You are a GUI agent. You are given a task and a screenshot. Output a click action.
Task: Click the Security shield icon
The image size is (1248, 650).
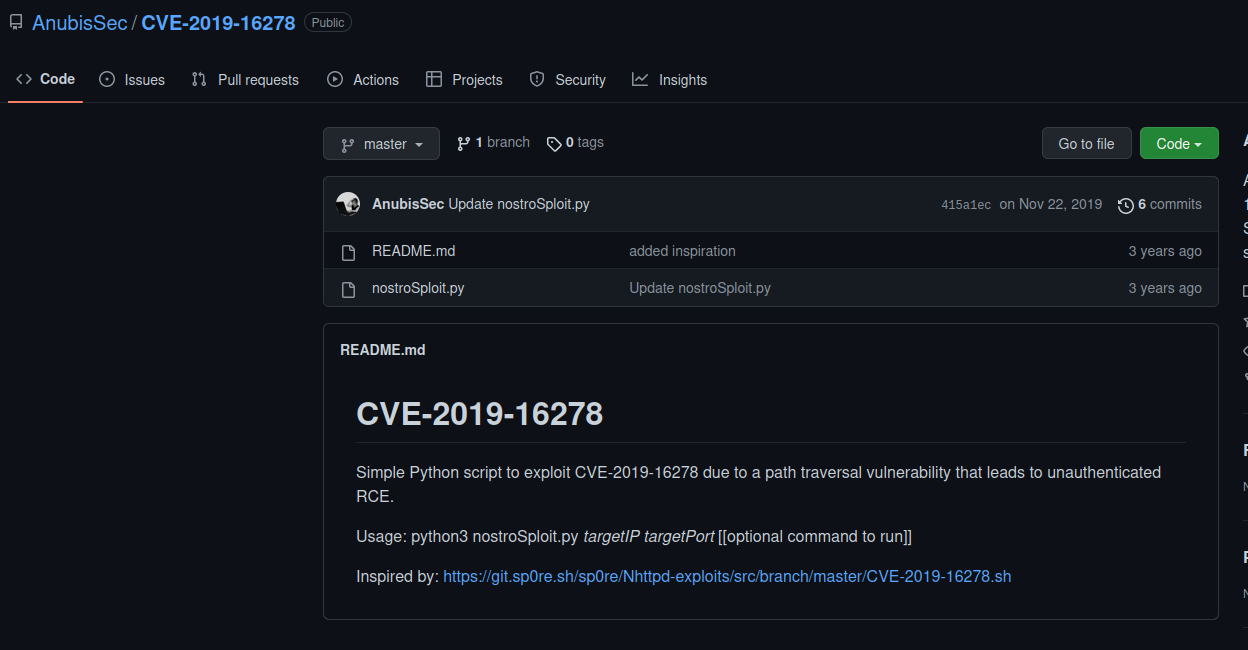pyautogui.click(x=537, y=79)
